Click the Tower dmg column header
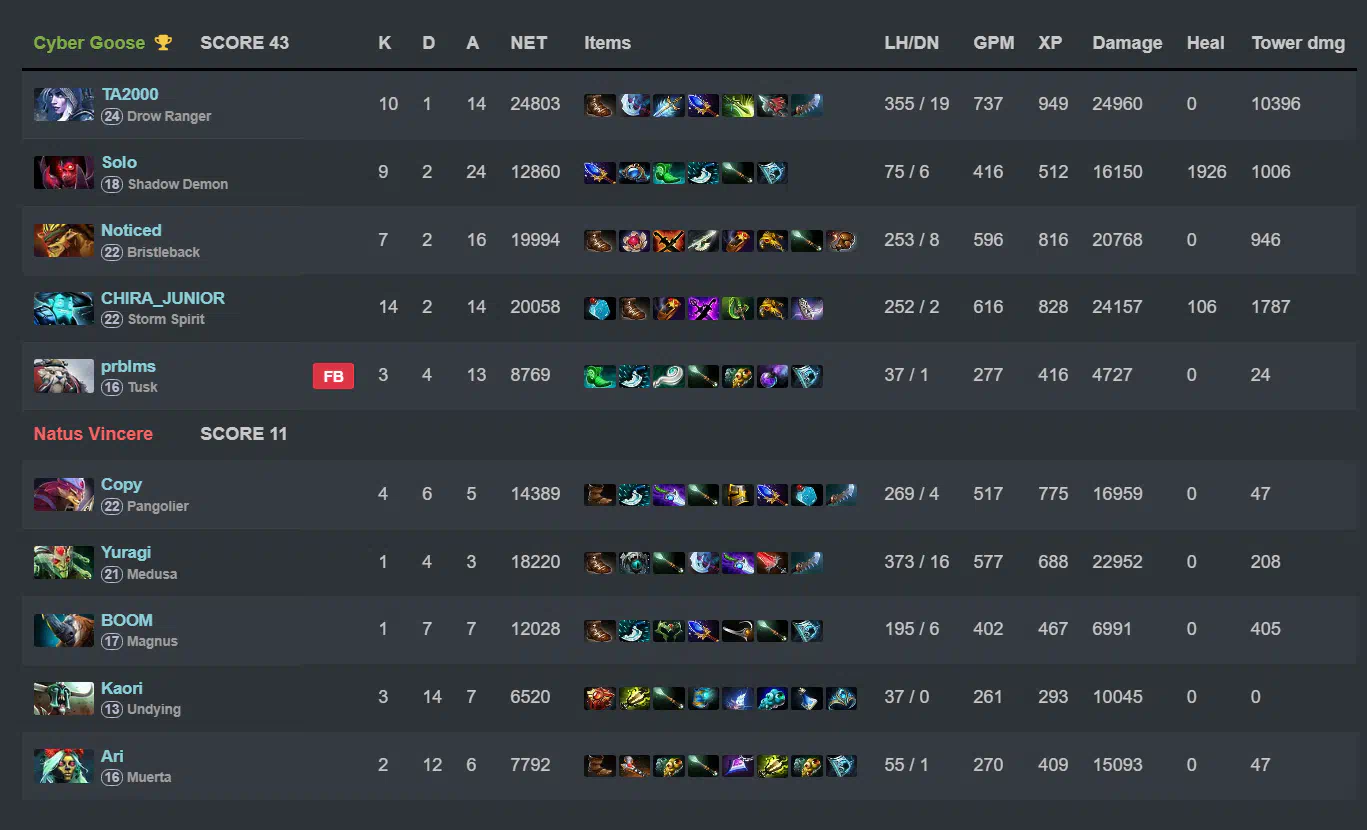Image resolution: width=1367 pixels, height=830 pixels. point(1298,43)
